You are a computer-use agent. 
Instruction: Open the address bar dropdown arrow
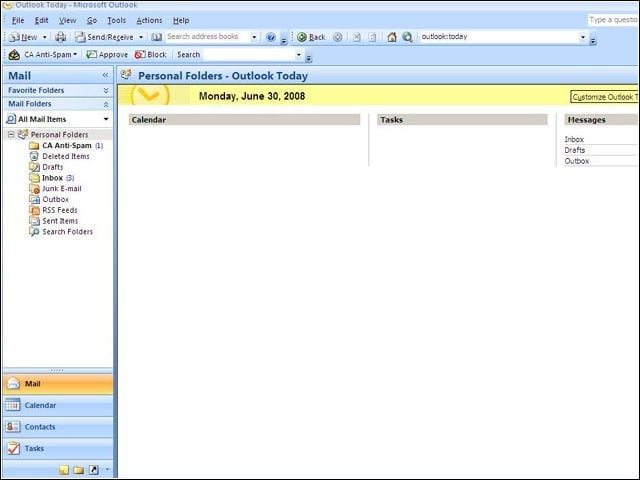pos(583,37)
